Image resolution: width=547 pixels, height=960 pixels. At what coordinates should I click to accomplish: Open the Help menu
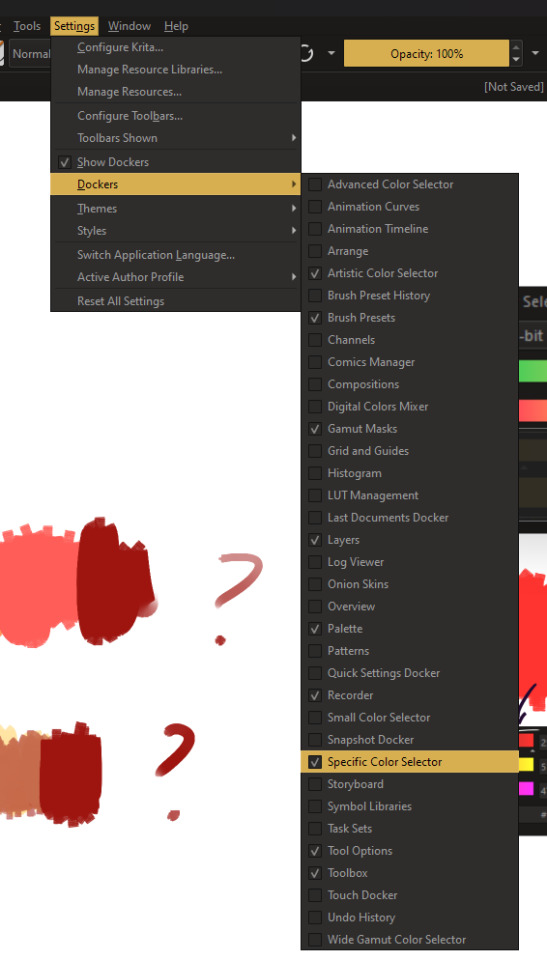click(x=176, y=26)
